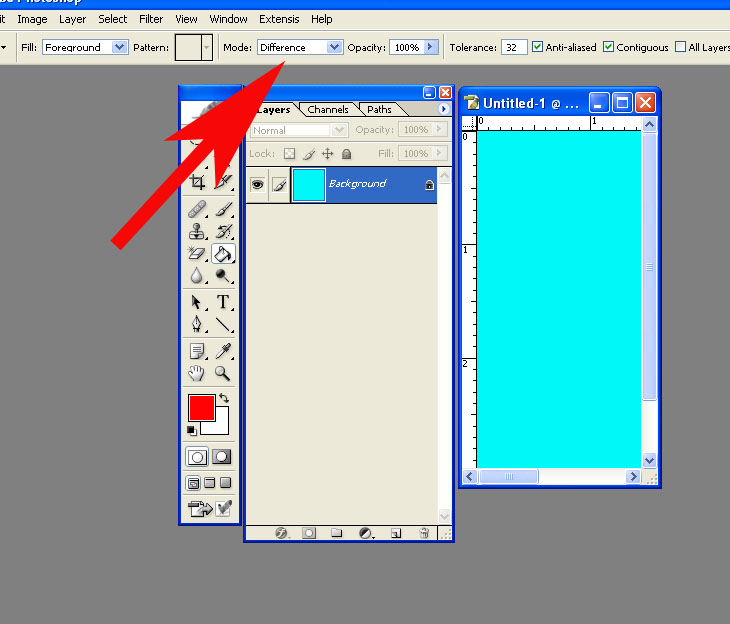
Task: Select the Paint Bucket tool
Action: tap(222, 255)
